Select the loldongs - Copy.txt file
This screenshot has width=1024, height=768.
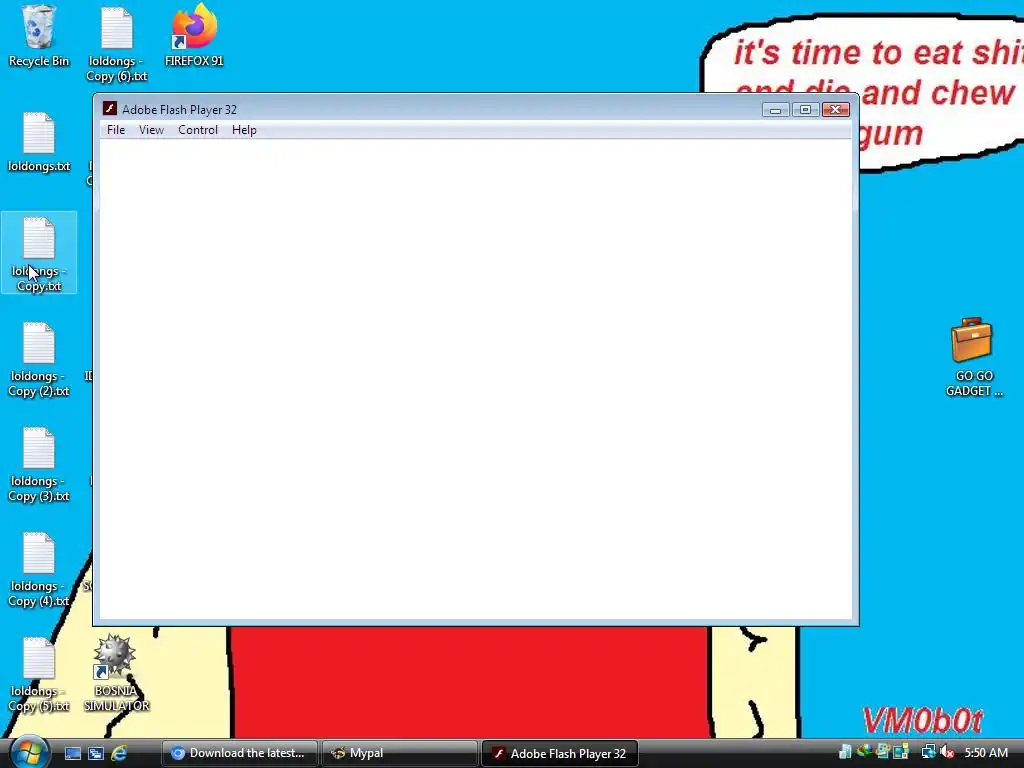[39, 254]
